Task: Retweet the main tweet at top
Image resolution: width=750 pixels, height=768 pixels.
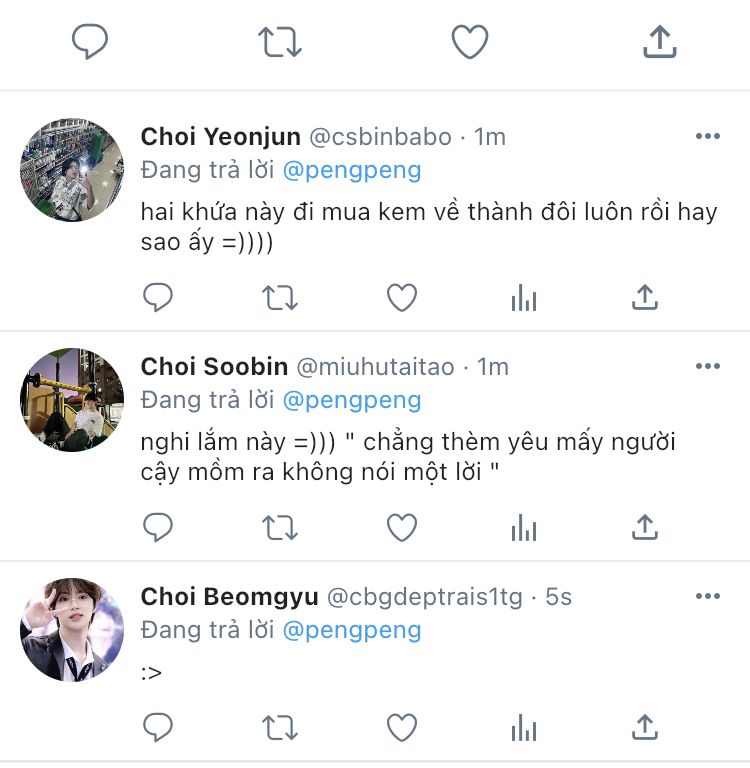Action: pyautogui.click(x=279, y=42)
